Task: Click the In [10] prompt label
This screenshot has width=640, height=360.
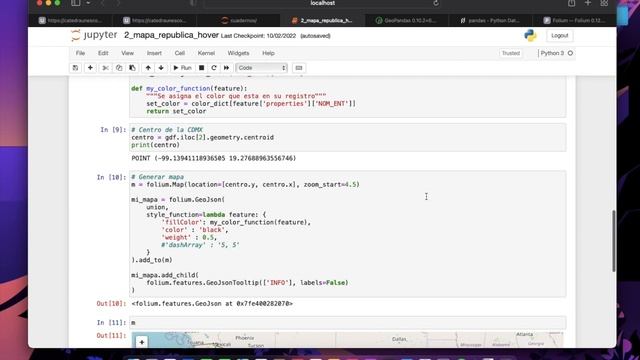Action: 111,177
